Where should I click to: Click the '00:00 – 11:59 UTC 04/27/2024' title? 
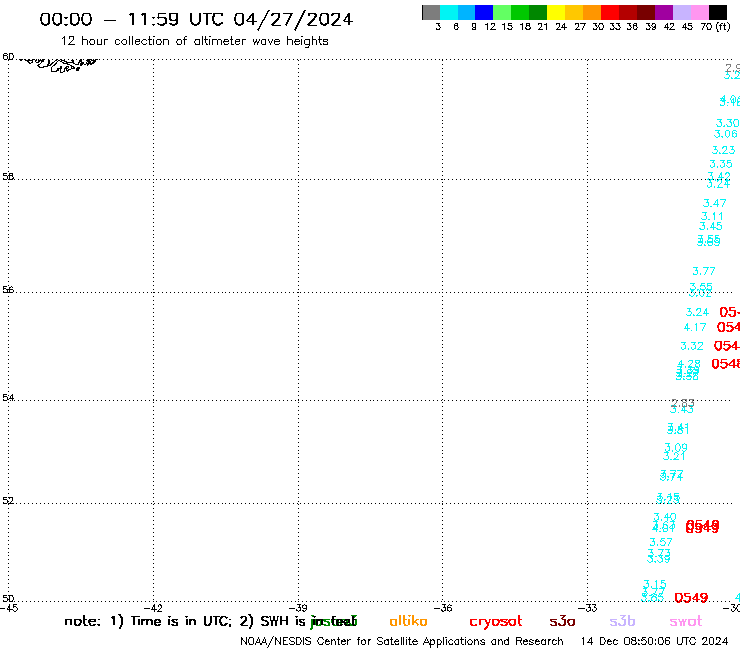click(196, 19)
